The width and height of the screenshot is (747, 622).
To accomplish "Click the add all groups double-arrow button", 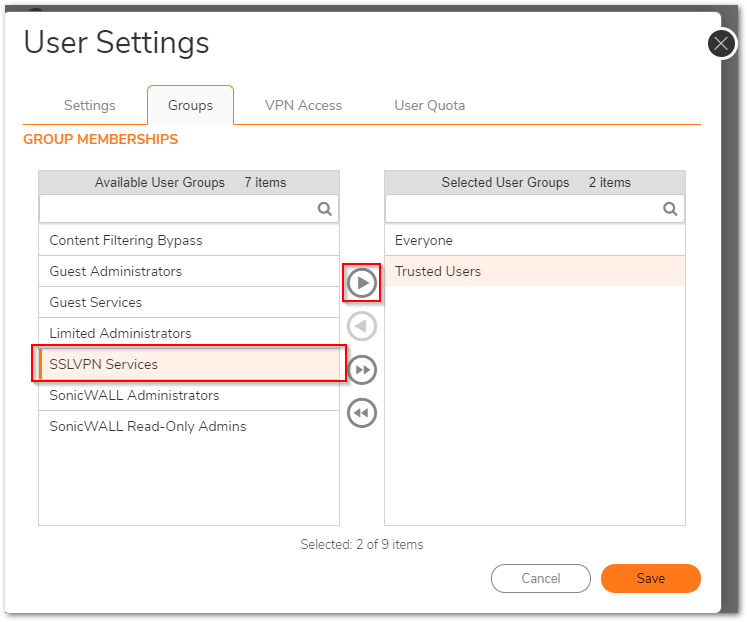I will click(x=362, y=370).
